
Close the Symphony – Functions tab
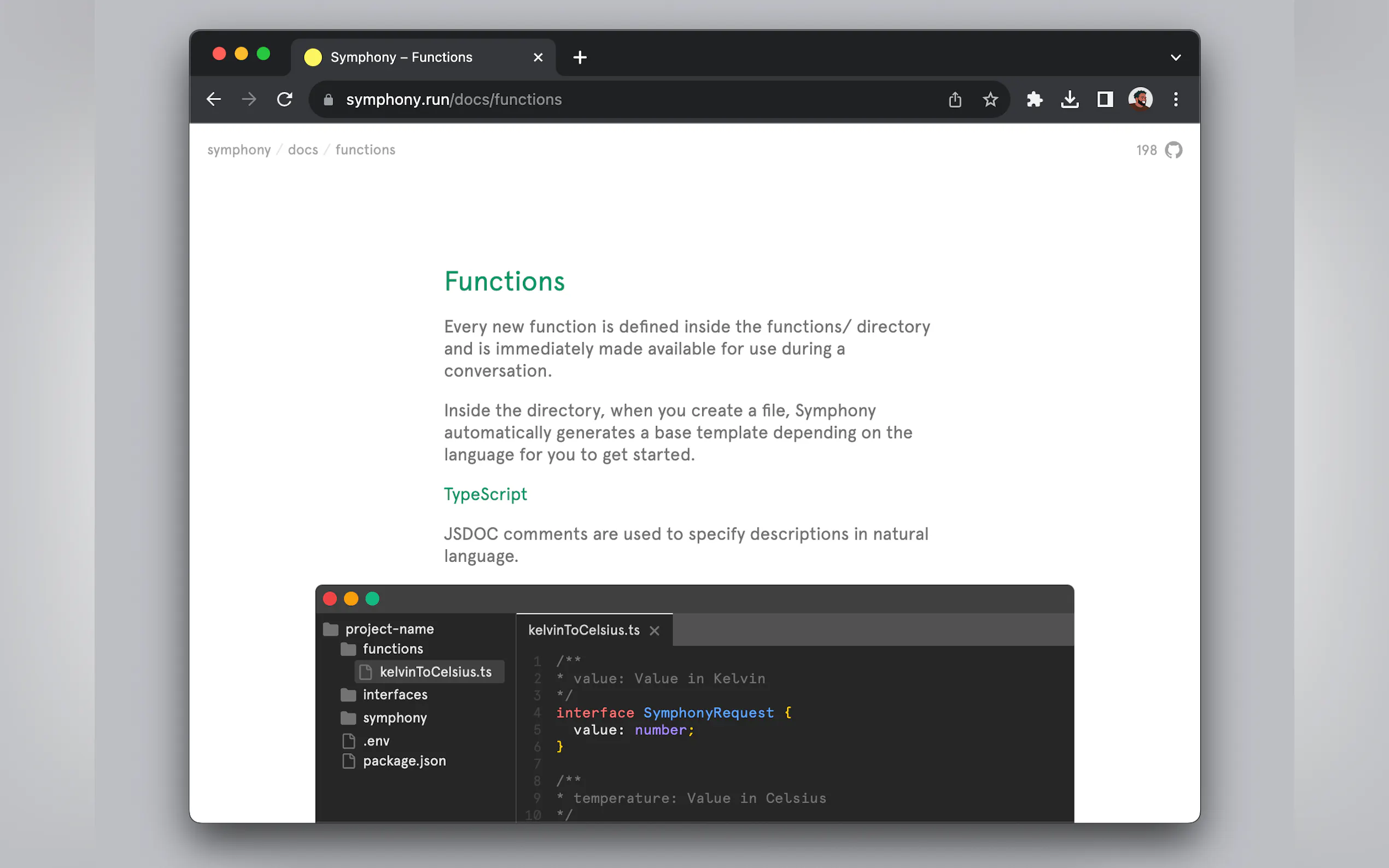(538, 57)
